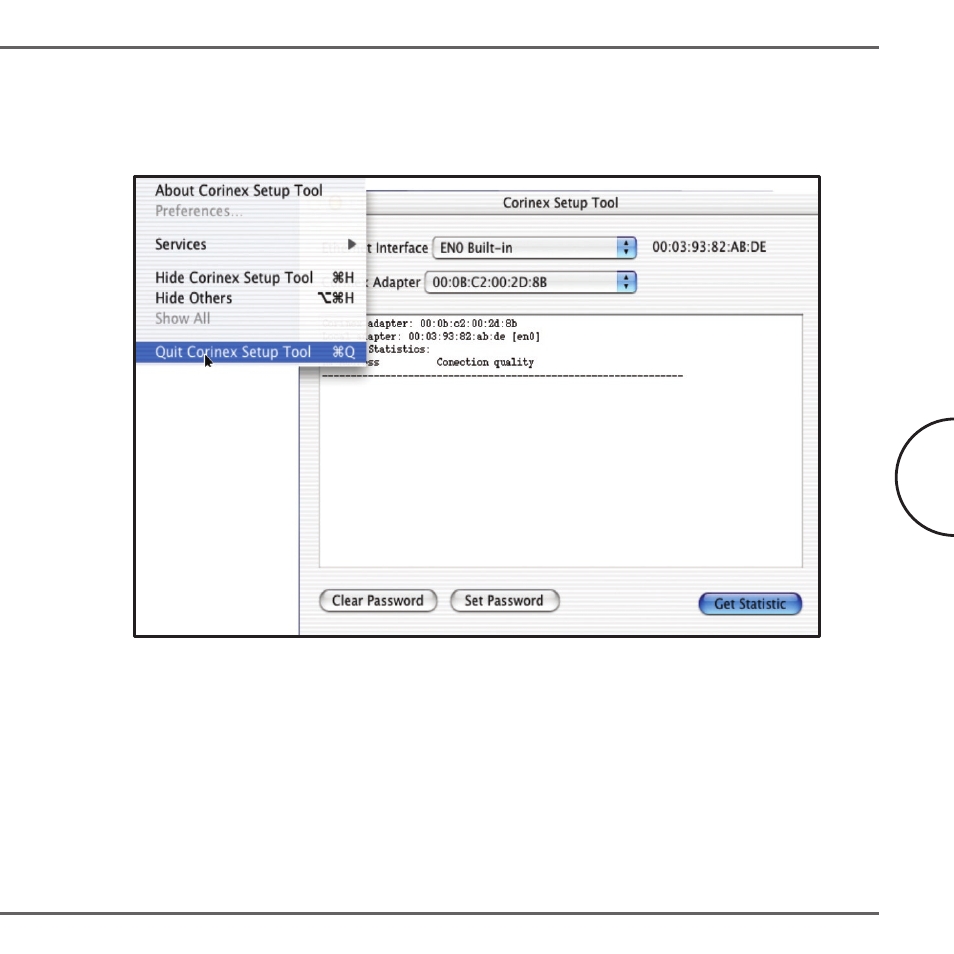Click the Corinex Setup Tool window title
The image size is (954, 954).
click(560, 203)
